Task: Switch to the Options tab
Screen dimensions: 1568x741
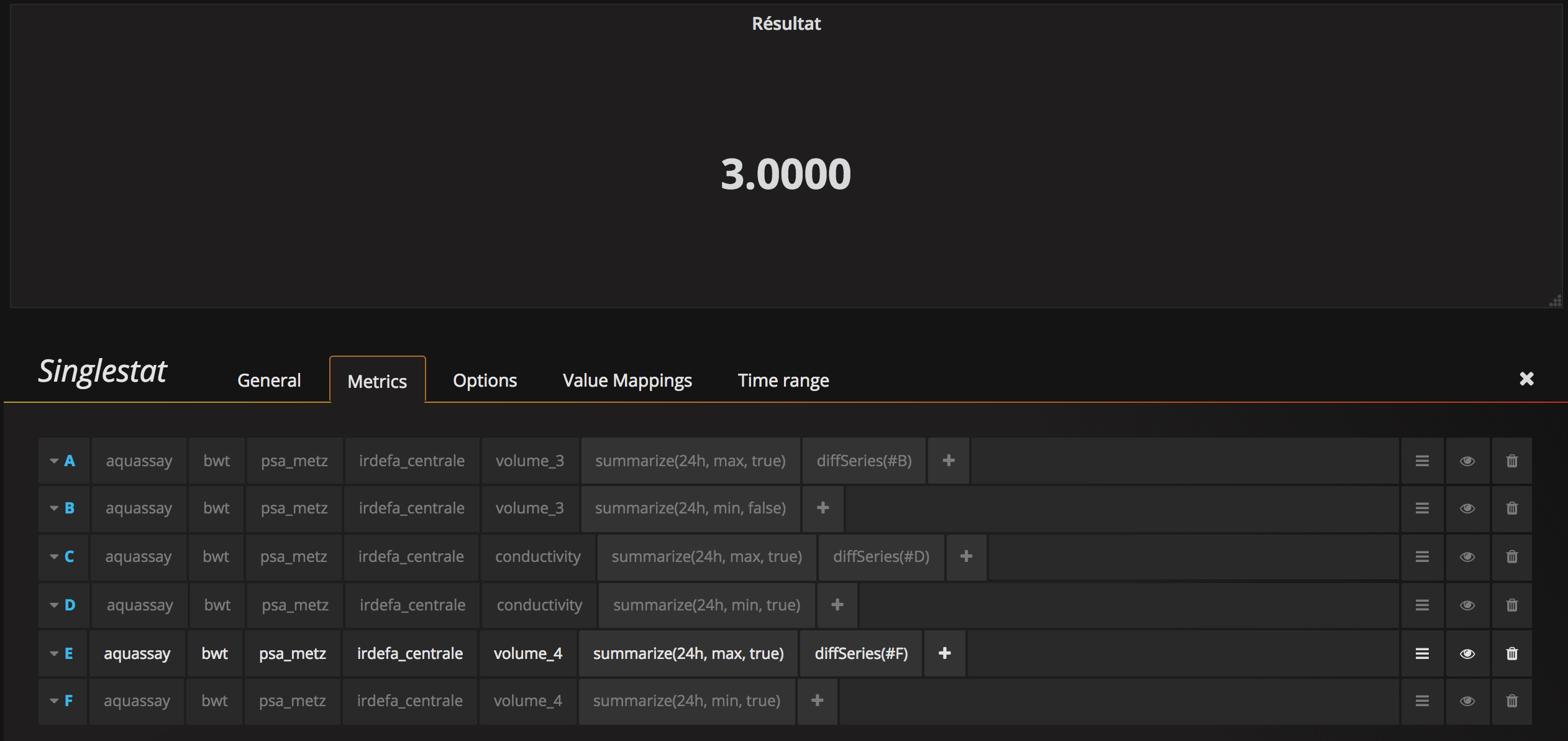Action: coord(485,380)
